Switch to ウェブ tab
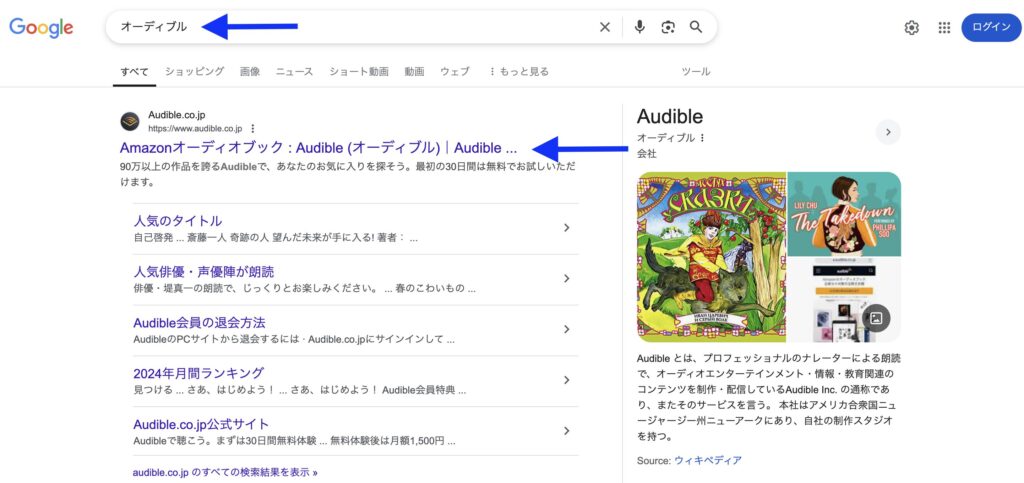The width and height of the screenshot is (1024, 483). 455,72
